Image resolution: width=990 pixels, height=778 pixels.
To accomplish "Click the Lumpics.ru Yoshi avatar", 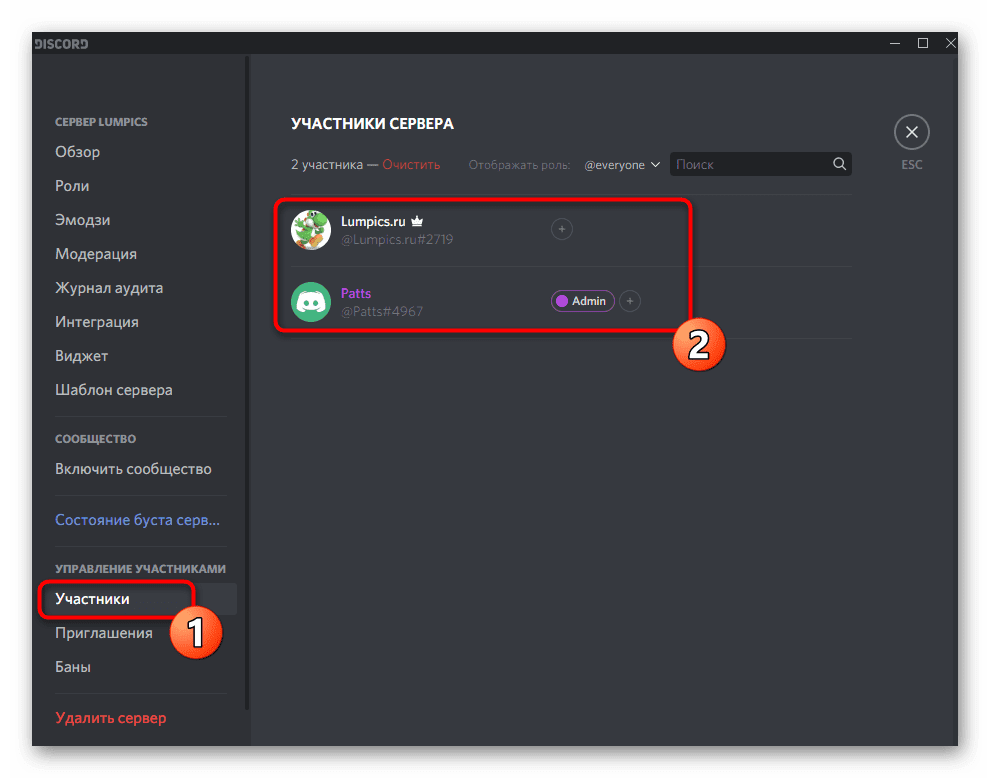I will click(x=311, y=230).
